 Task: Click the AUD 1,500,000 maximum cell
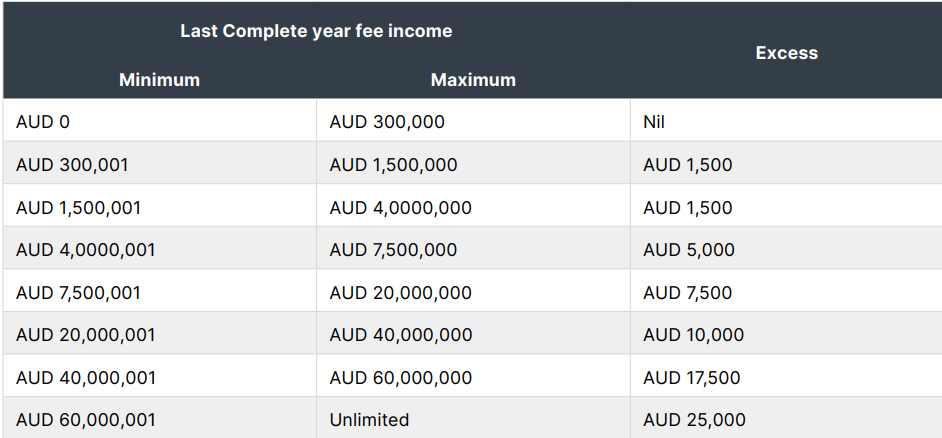pyautogui.click(x=393, y=165)
